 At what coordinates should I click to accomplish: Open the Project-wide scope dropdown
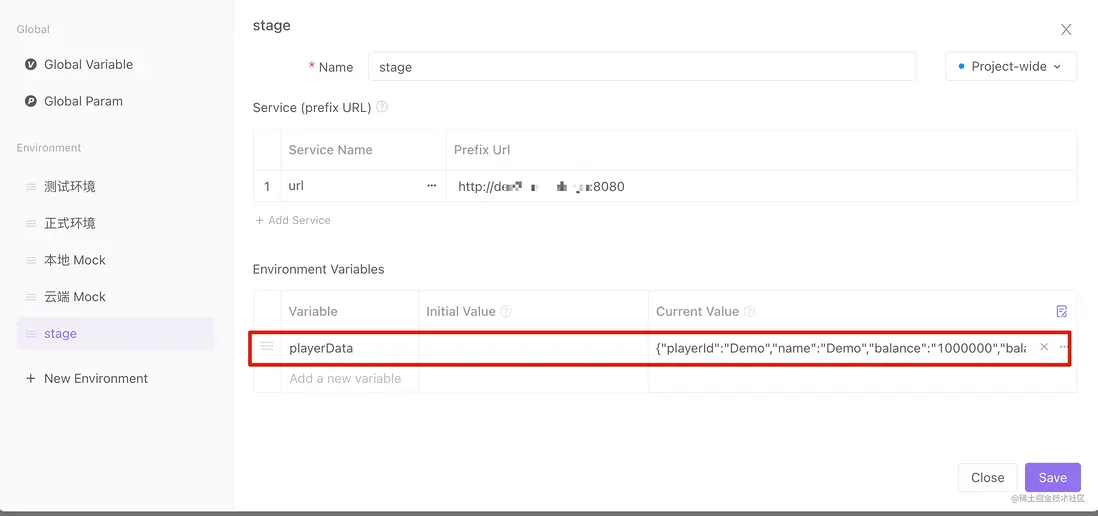pyautogui.click(x=1010, y=66)
